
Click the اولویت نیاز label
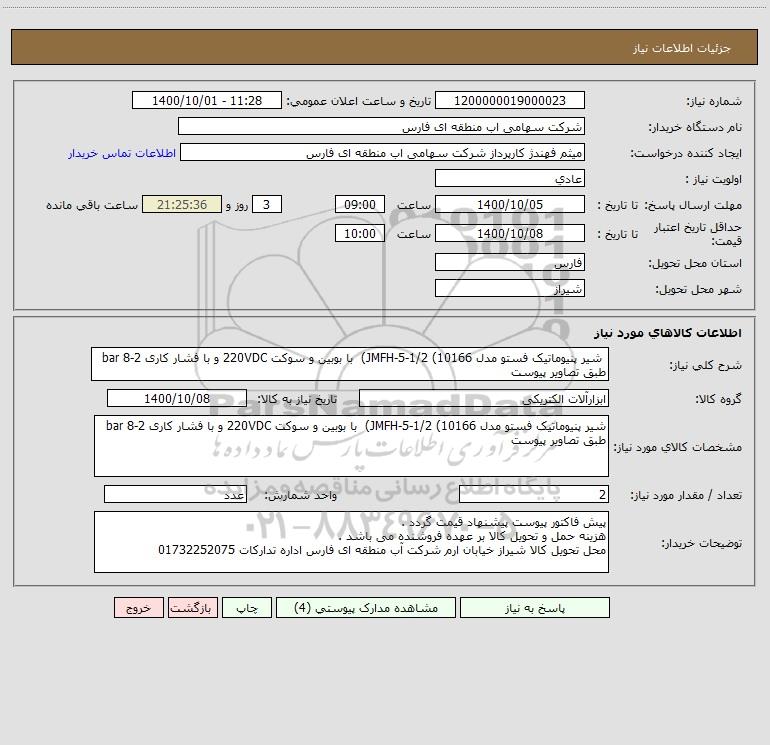click(714, 180)
